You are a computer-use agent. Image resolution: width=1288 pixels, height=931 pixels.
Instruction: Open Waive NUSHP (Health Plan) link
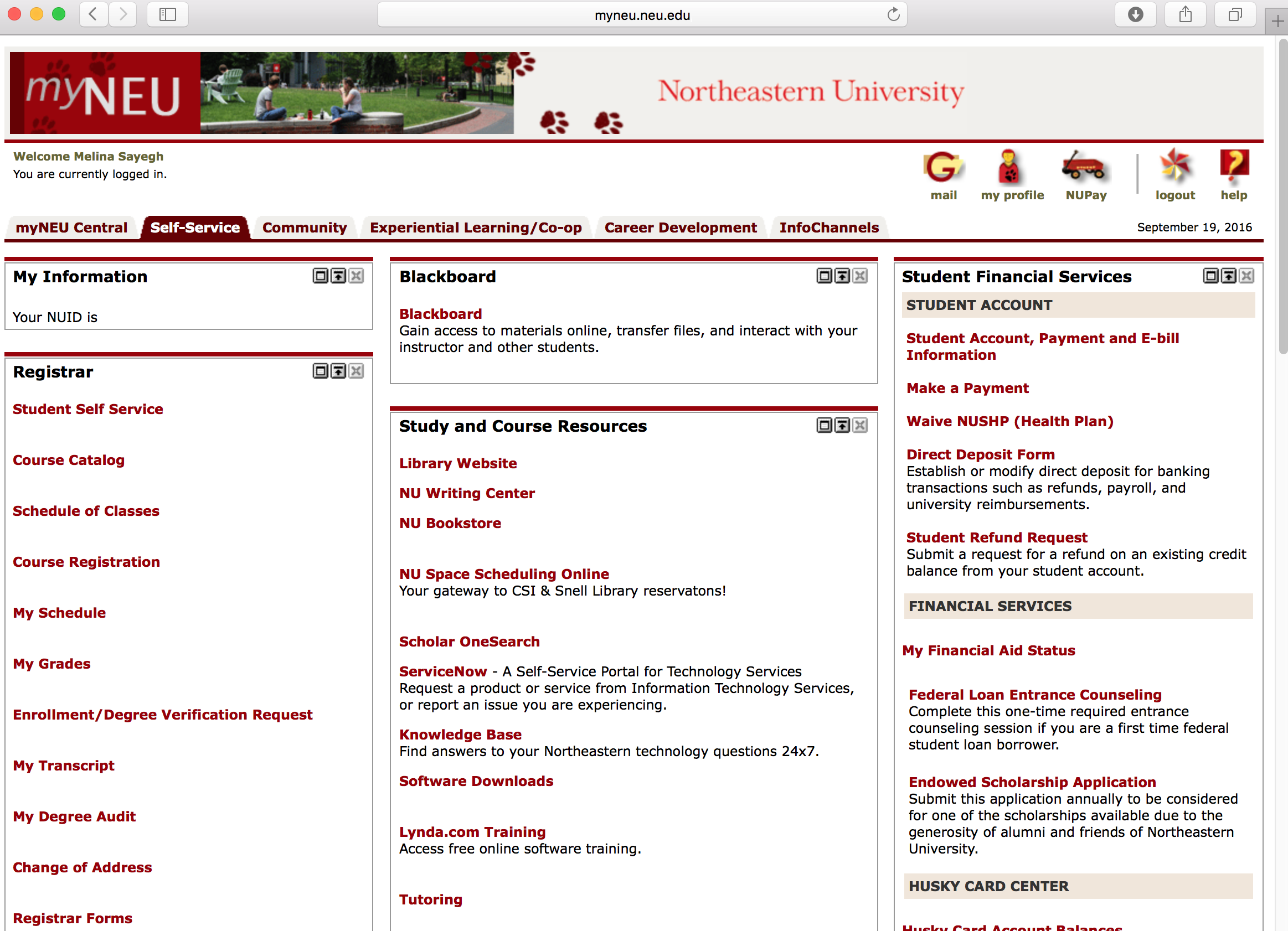[x=1009, y=422]
